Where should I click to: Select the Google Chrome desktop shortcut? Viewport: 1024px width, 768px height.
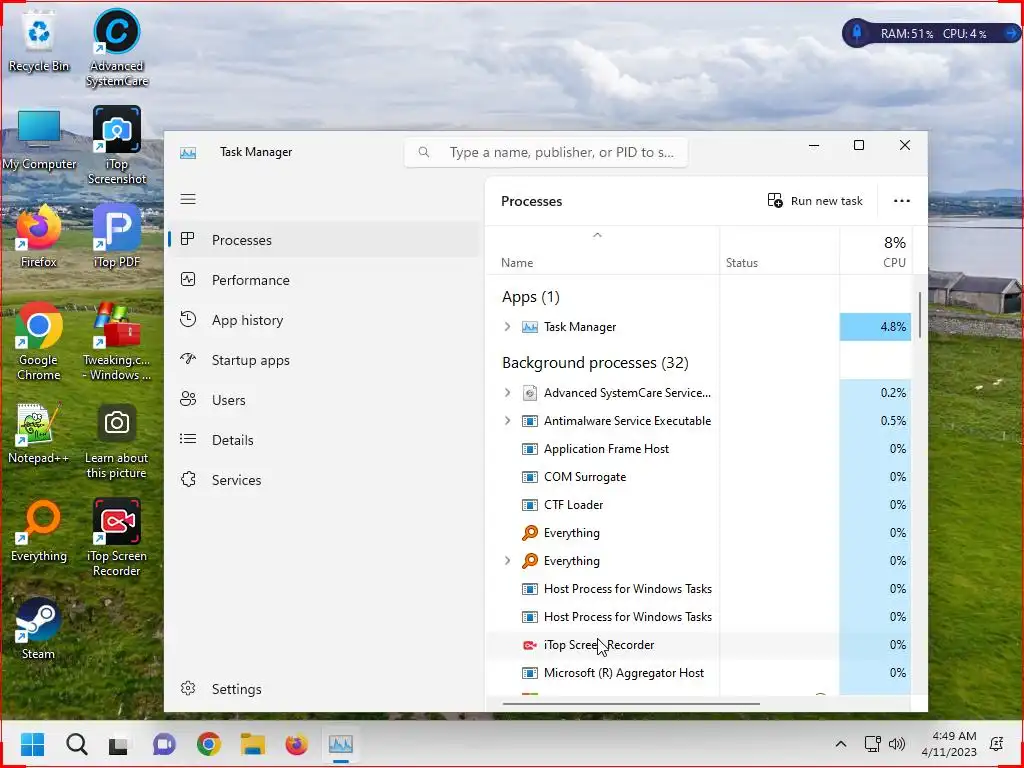[x=39, y=342]
